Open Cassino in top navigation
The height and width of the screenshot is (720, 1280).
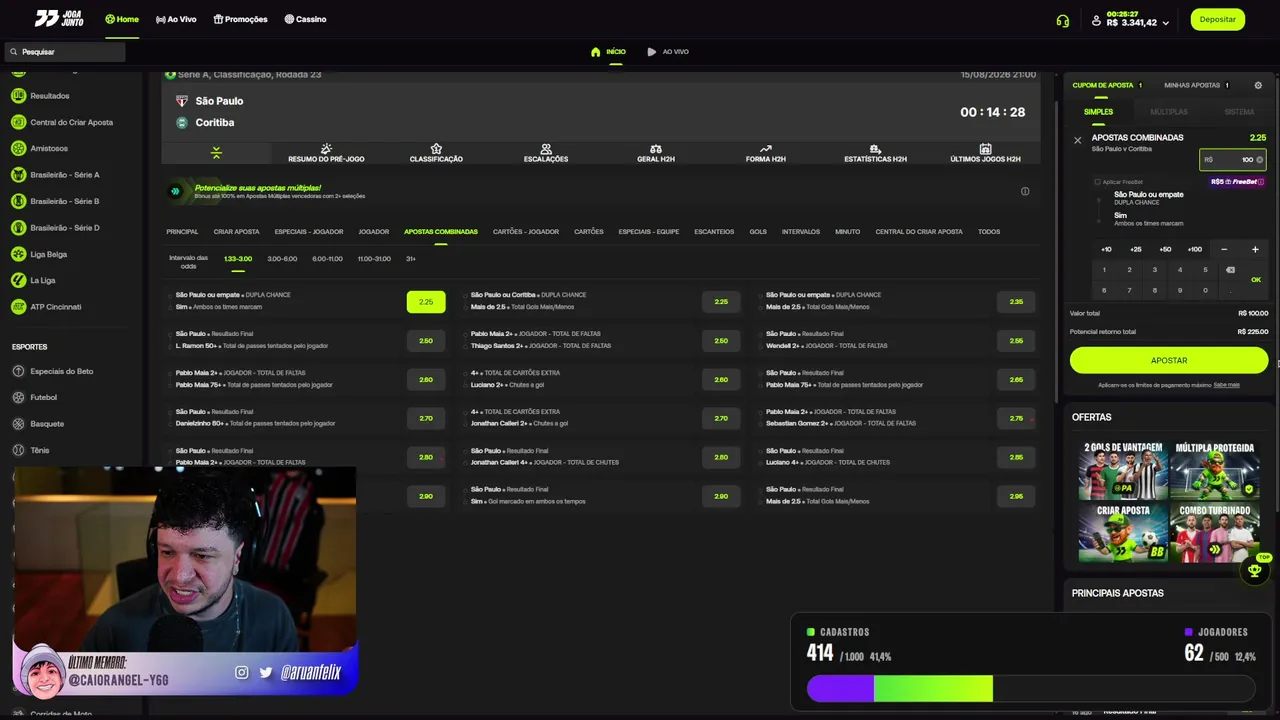305,19
